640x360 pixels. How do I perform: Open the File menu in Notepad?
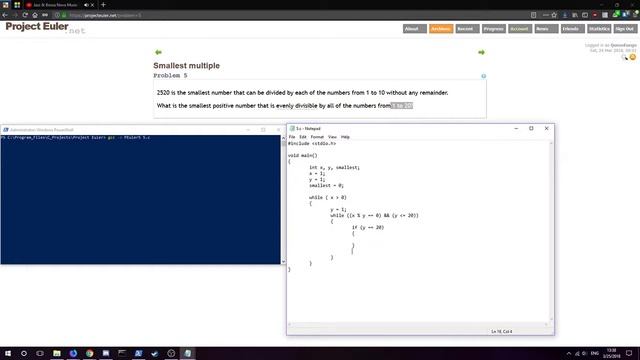(292, 137)
